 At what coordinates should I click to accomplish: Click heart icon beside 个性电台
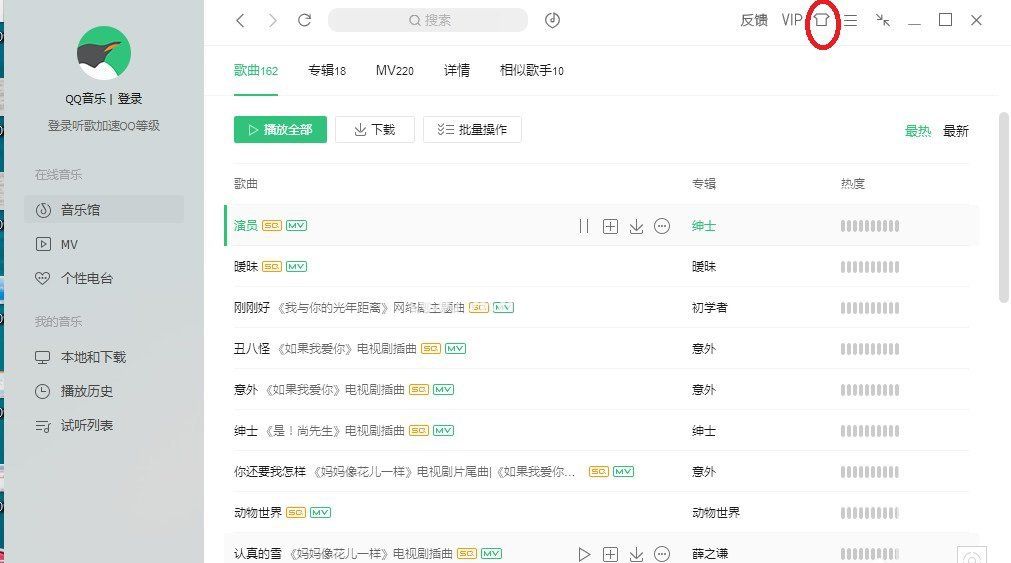(43, 279)
